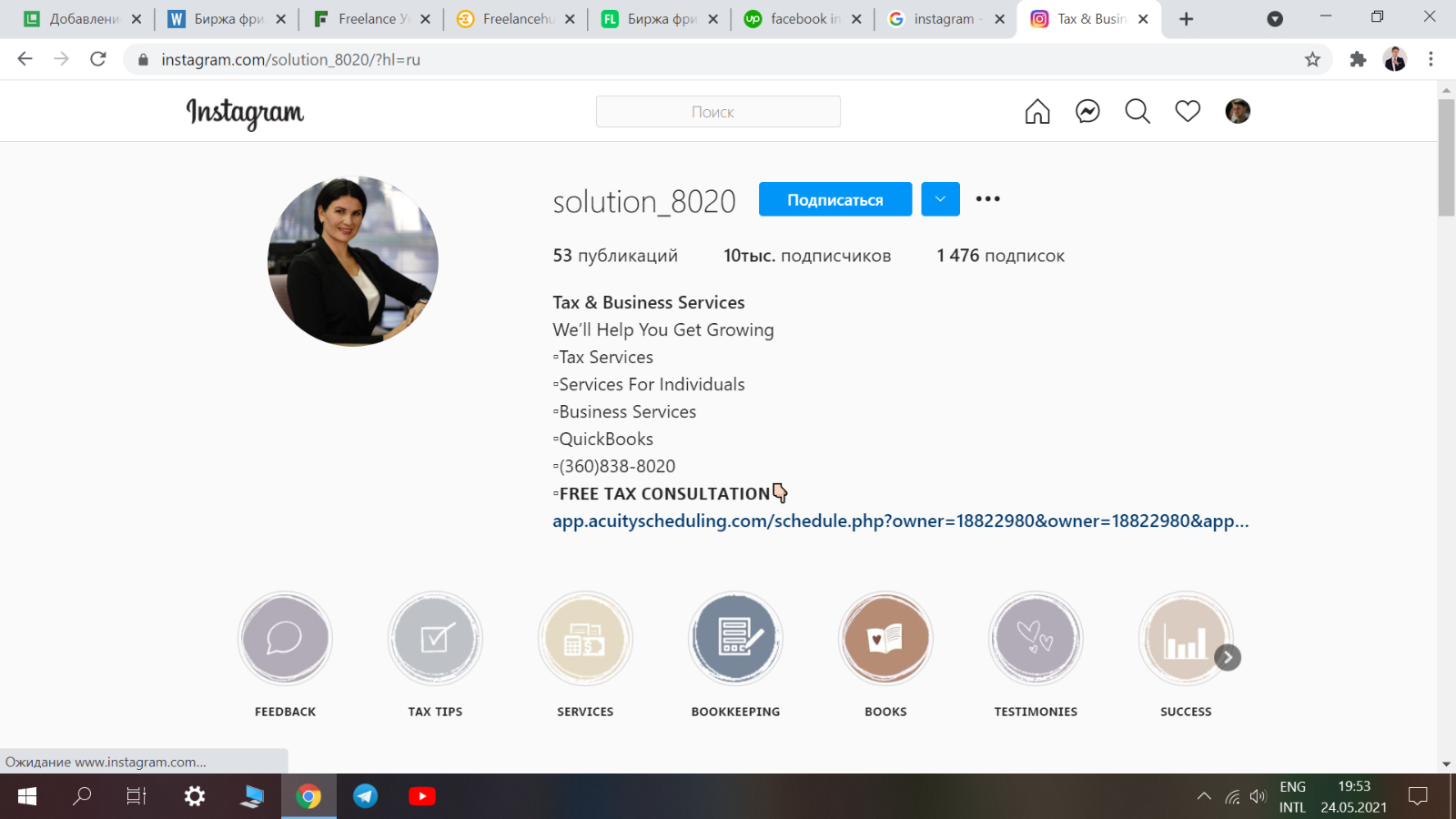Open Settings gear on taskbar
1456x819 pixels.
click(x=195, y=796)
